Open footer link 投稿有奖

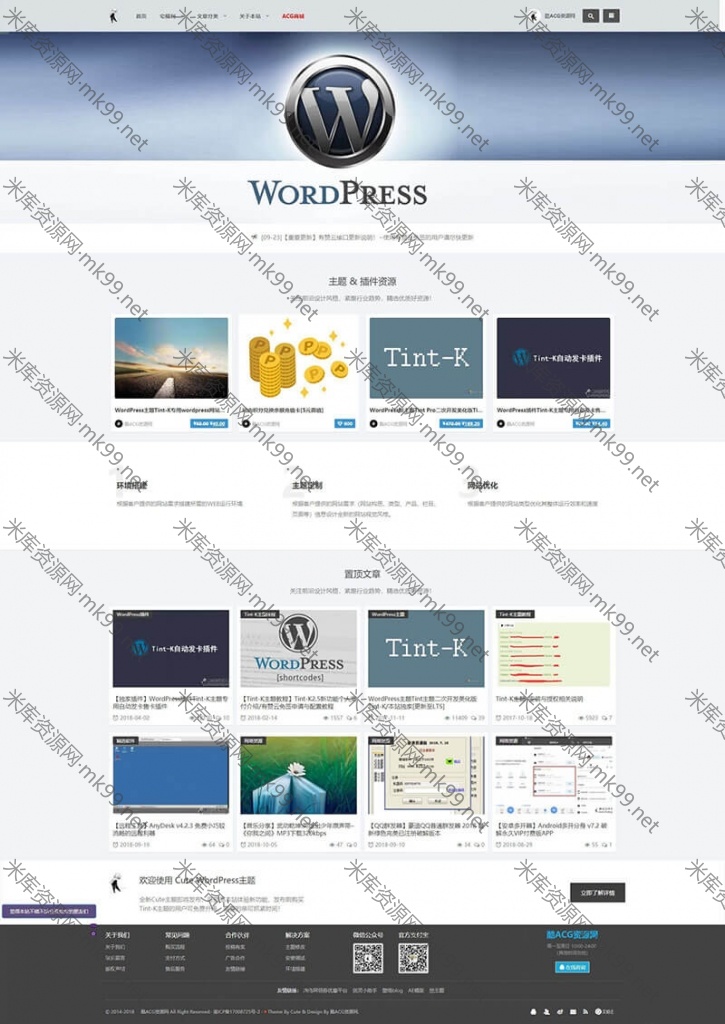pos(235,947)
